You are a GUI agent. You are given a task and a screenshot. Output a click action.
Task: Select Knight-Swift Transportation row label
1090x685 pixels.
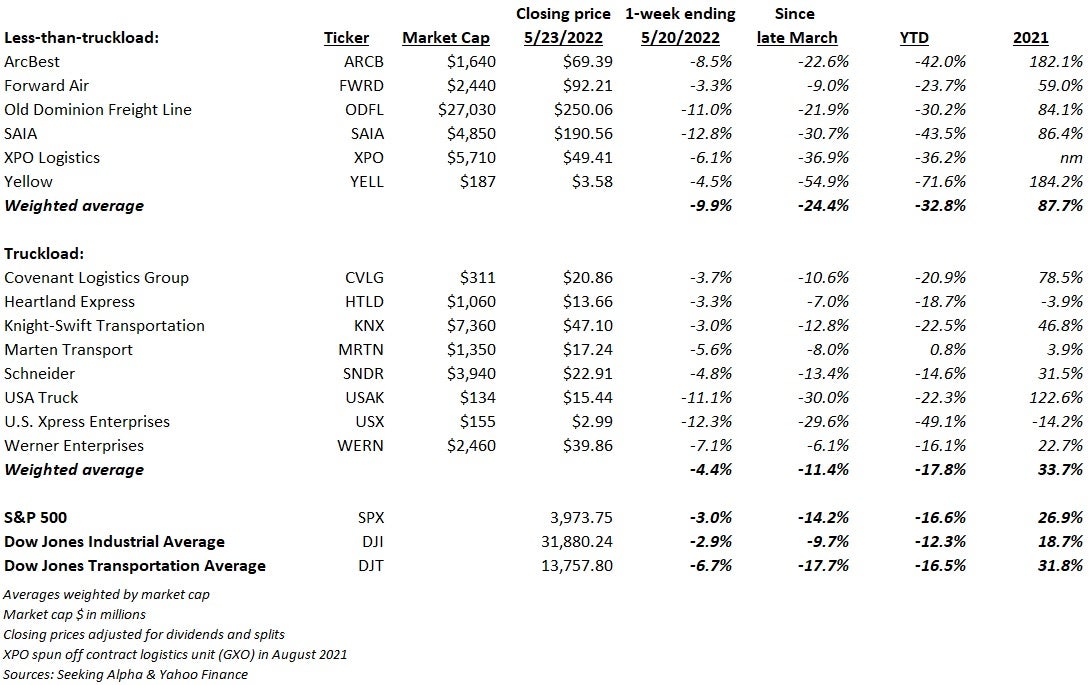click(x=104, y=326)
